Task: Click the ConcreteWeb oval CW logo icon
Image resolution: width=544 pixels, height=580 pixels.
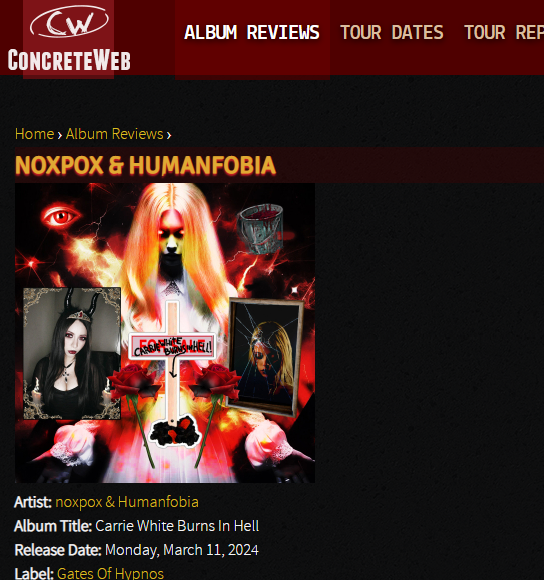Action: point(69,21)
